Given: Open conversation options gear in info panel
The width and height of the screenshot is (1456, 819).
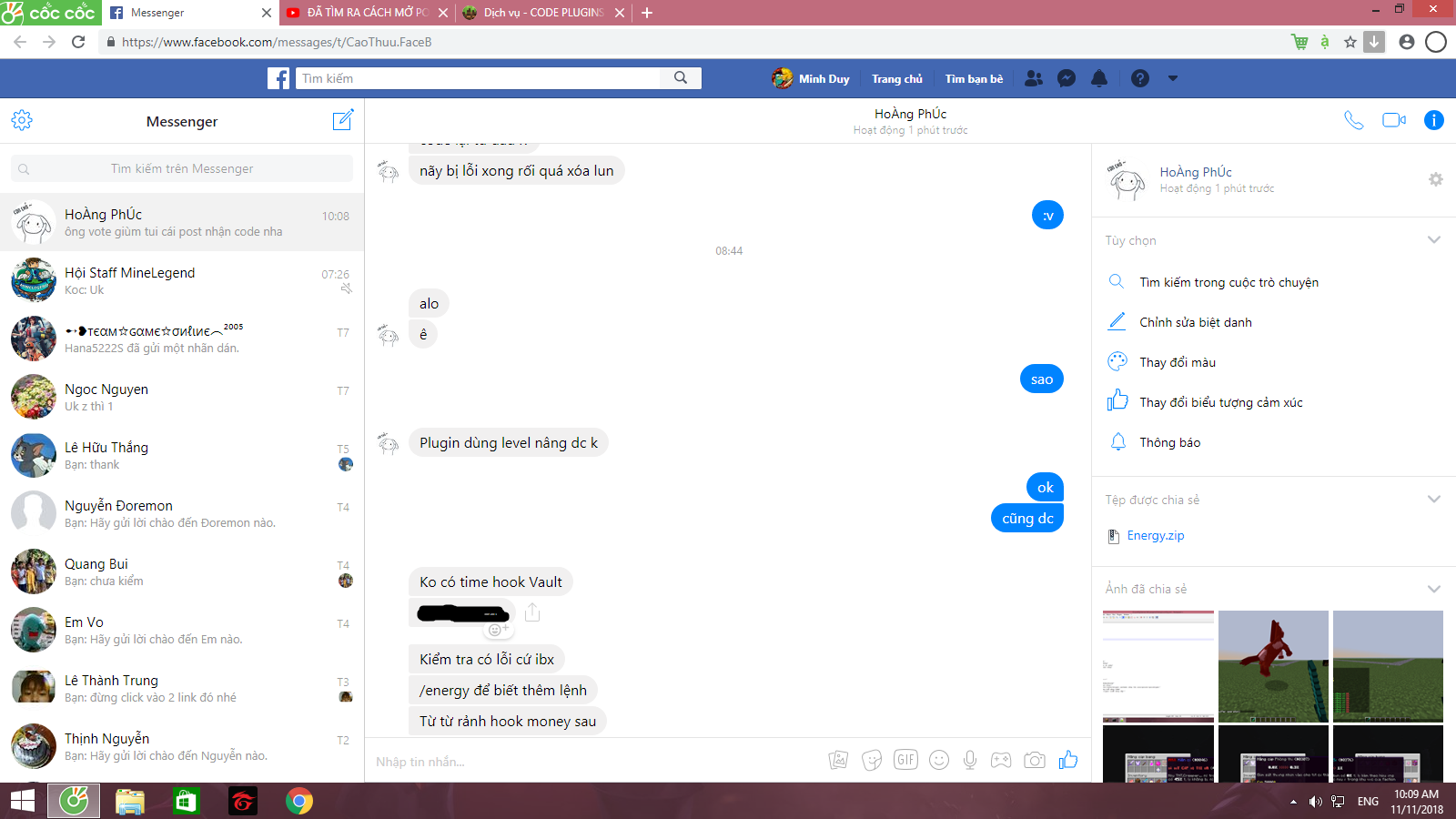Looking at the screenshot, I should (1436, 179).
